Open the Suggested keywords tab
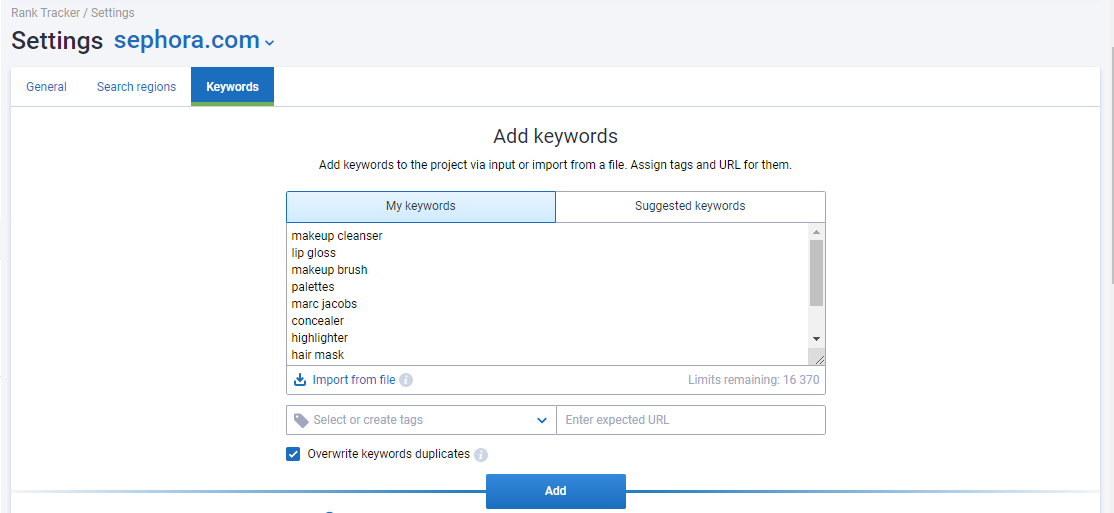 [x=690, y=206]
